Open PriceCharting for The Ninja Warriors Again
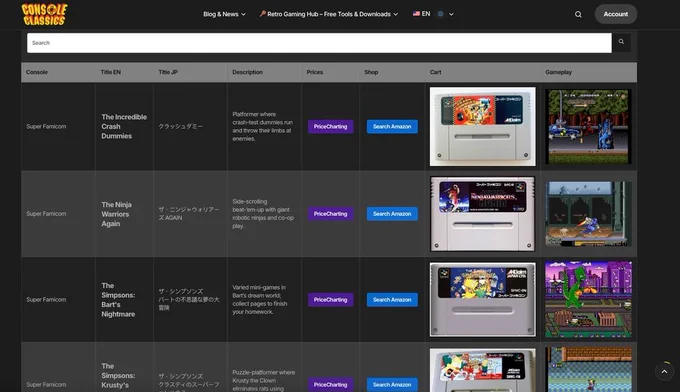The height and width of the screenshot is (392, 680). 330,214
